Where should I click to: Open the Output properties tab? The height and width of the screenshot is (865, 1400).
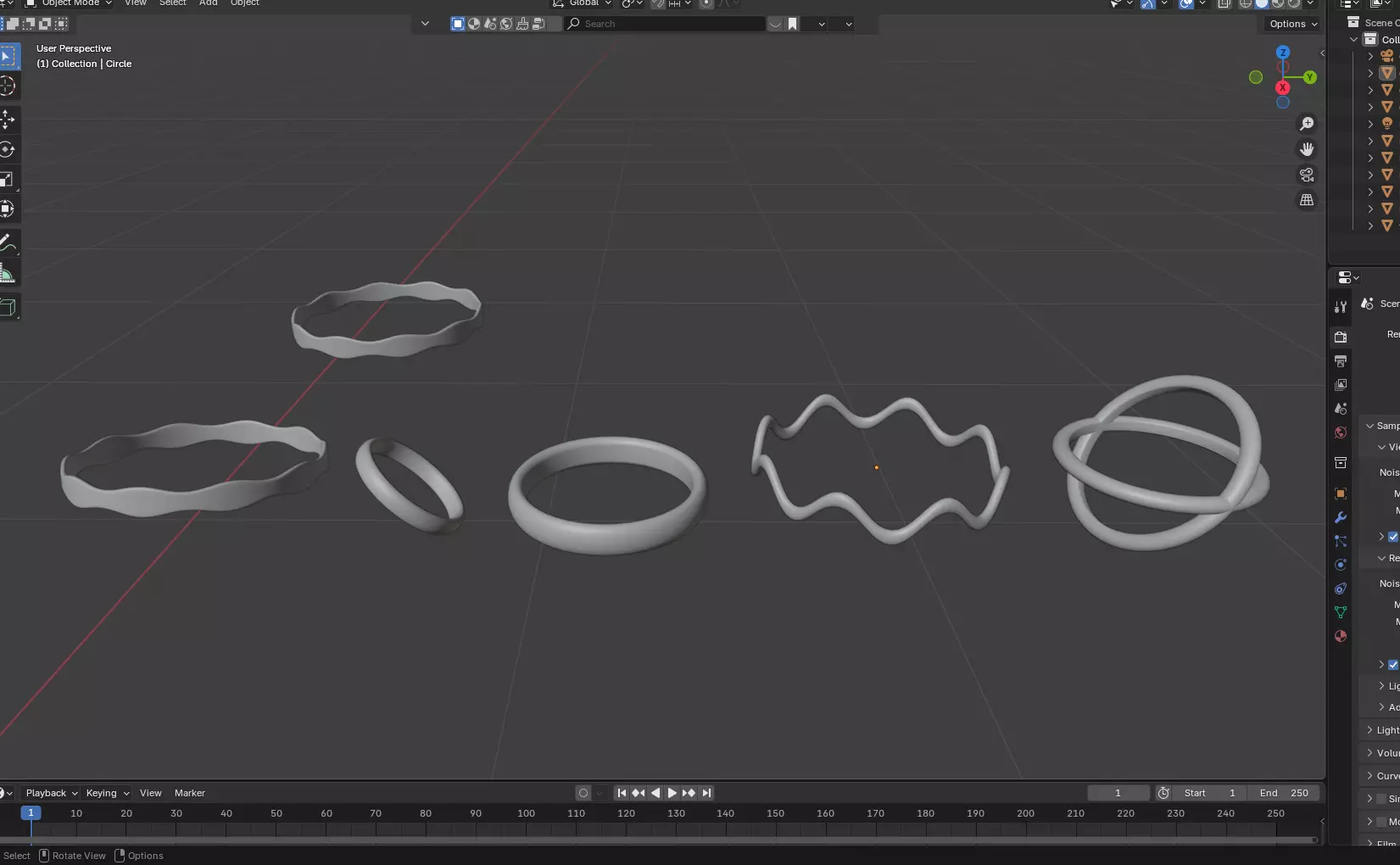tap(1341, 361)
